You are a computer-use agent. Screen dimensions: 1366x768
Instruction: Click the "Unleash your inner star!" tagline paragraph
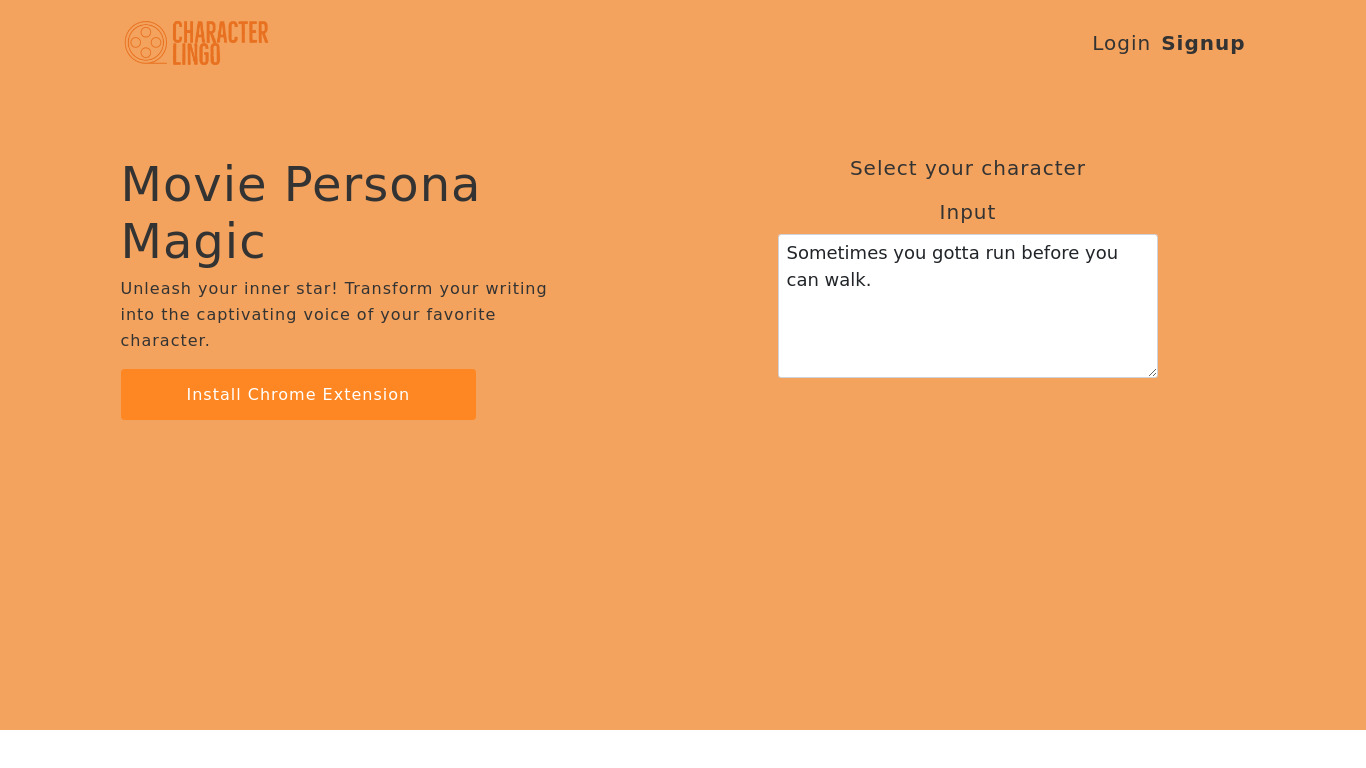click(x=334, y=314)
